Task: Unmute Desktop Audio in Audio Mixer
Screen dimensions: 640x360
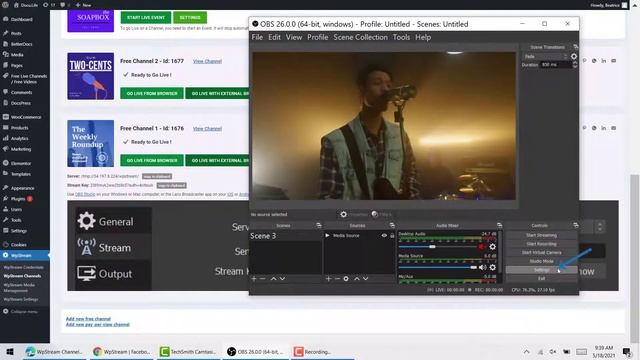Action: (x=482, y=247)
